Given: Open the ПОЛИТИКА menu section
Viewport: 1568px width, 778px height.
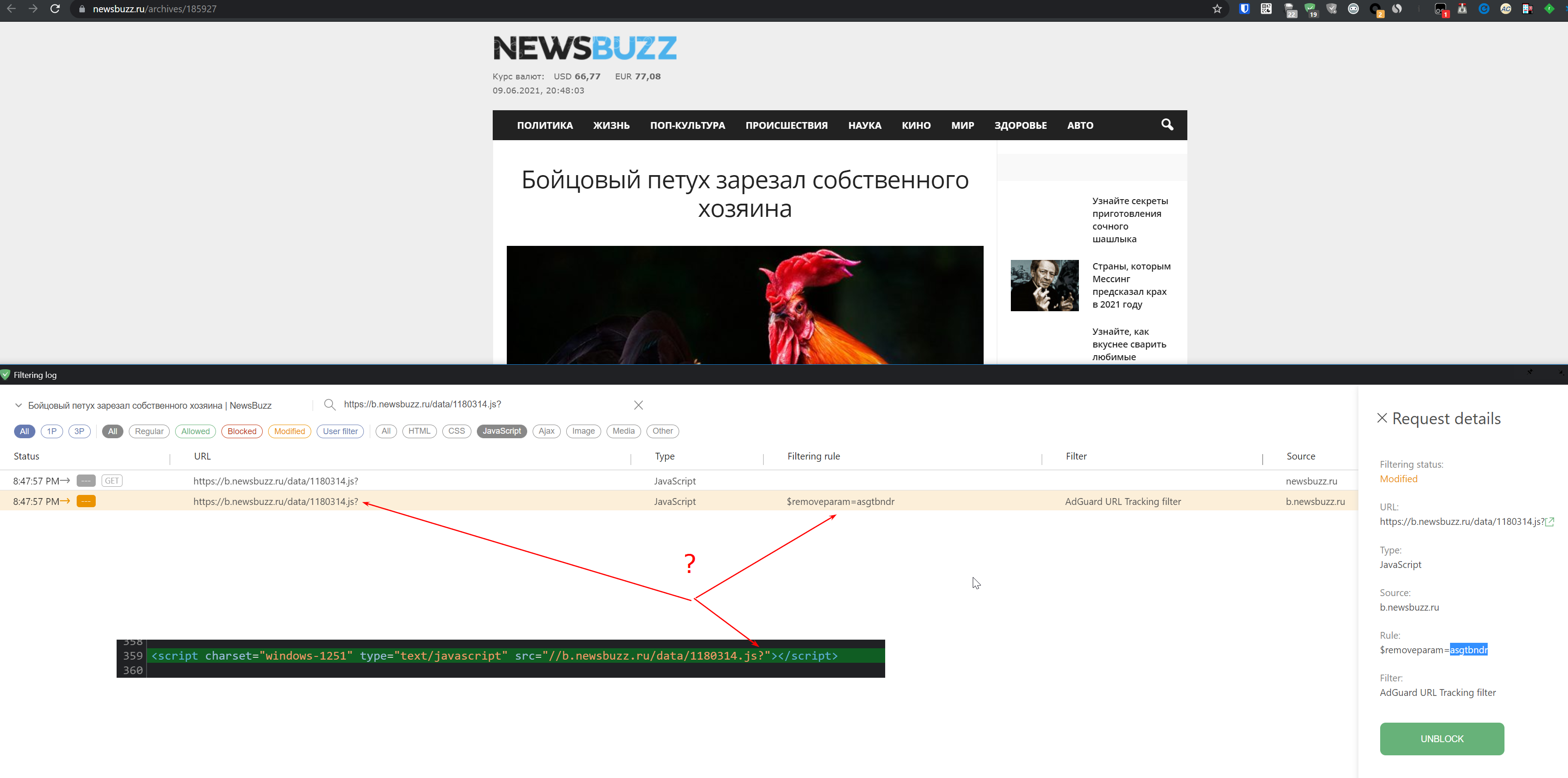Looking at the screenshot, I should click(545, 125).
